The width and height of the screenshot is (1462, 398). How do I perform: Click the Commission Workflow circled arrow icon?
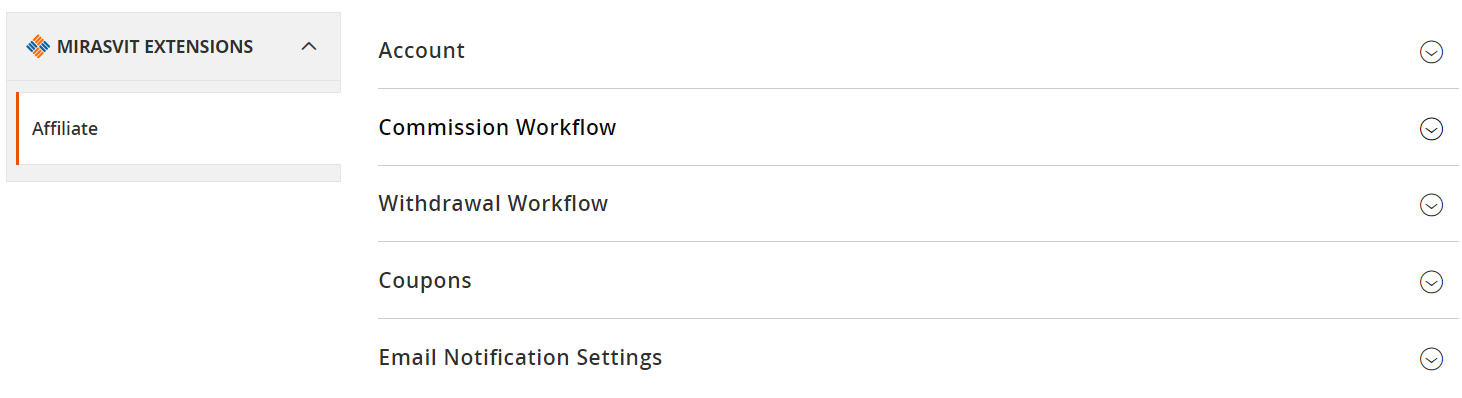click(x=1431, y=129)
